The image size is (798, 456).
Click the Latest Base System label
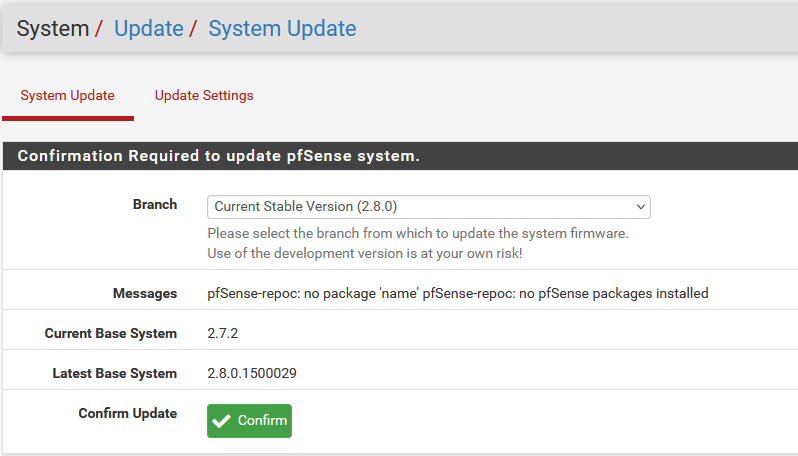(115, 373)
